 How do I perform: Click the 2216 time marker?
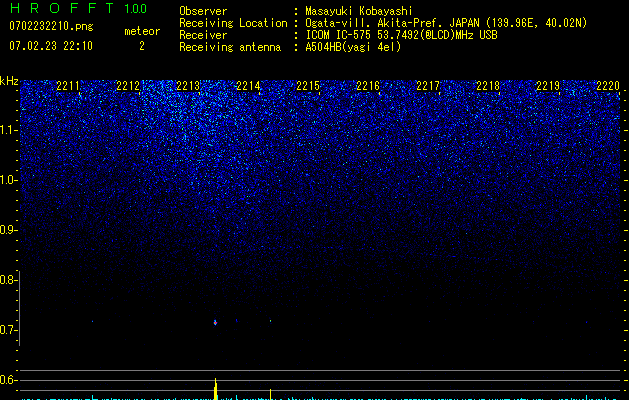click(368, 86)
